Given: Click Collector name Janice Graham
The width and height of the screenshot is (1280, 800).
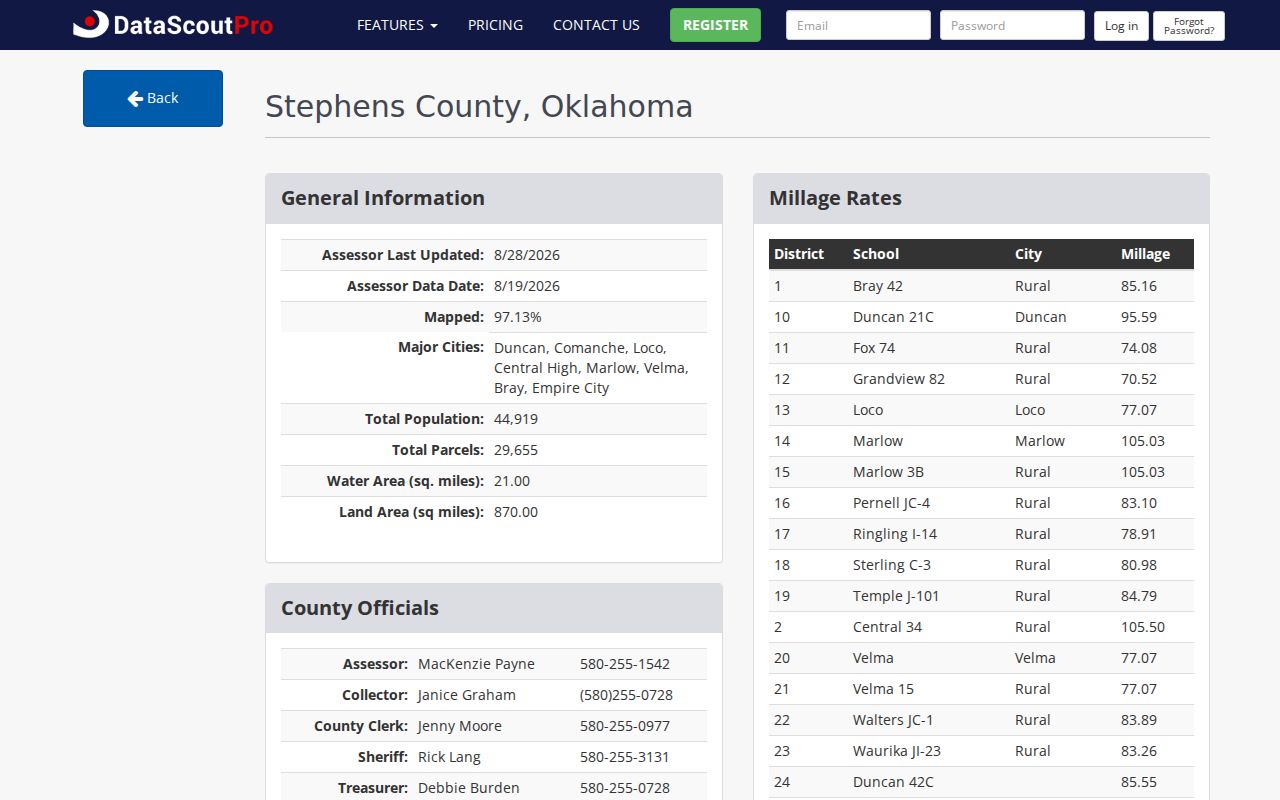Looking at the screenshot, I should (x=467, y=695).
